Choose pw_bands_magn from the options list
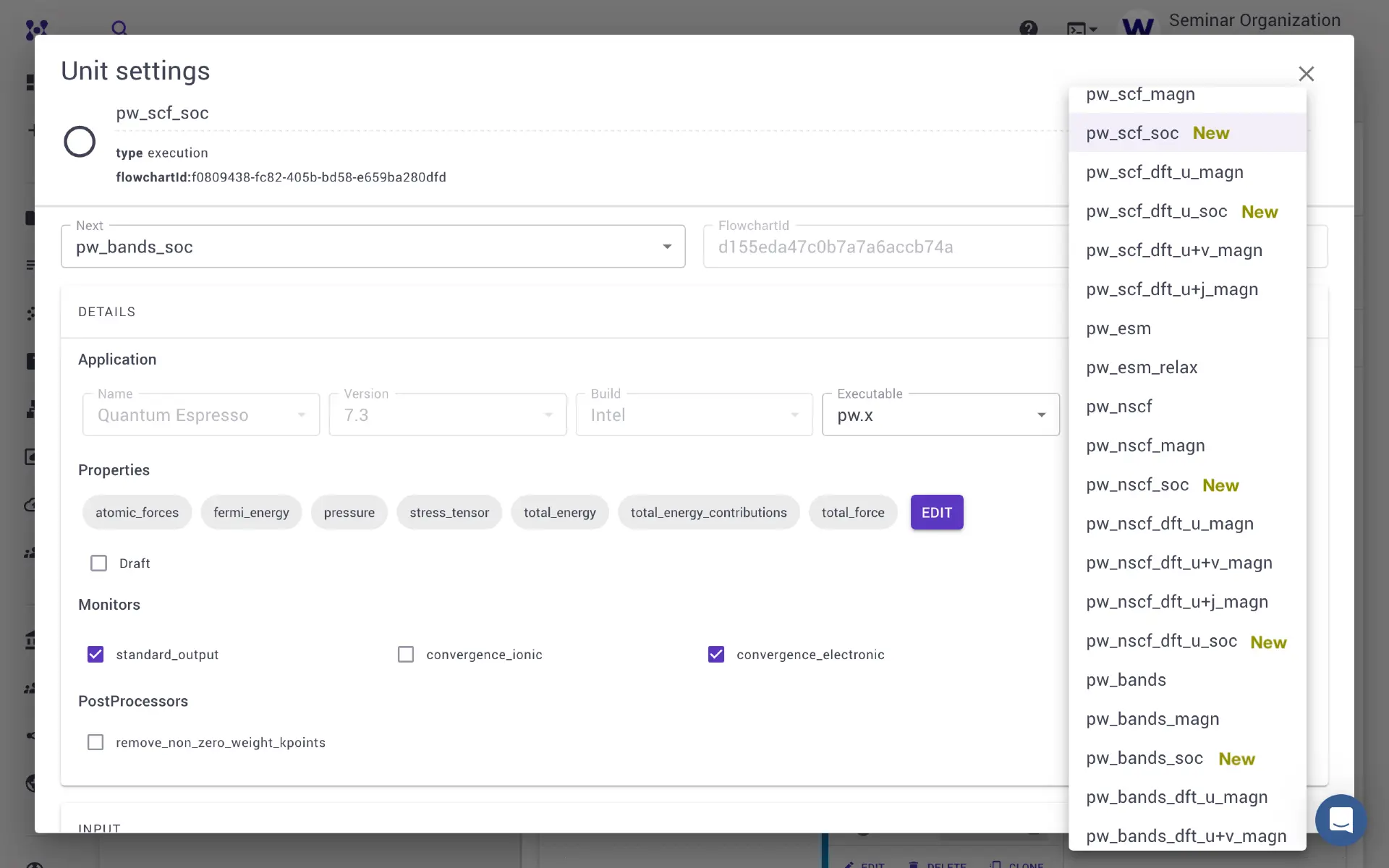This screenshot has height=868, width=1389. click(1152, 718)
